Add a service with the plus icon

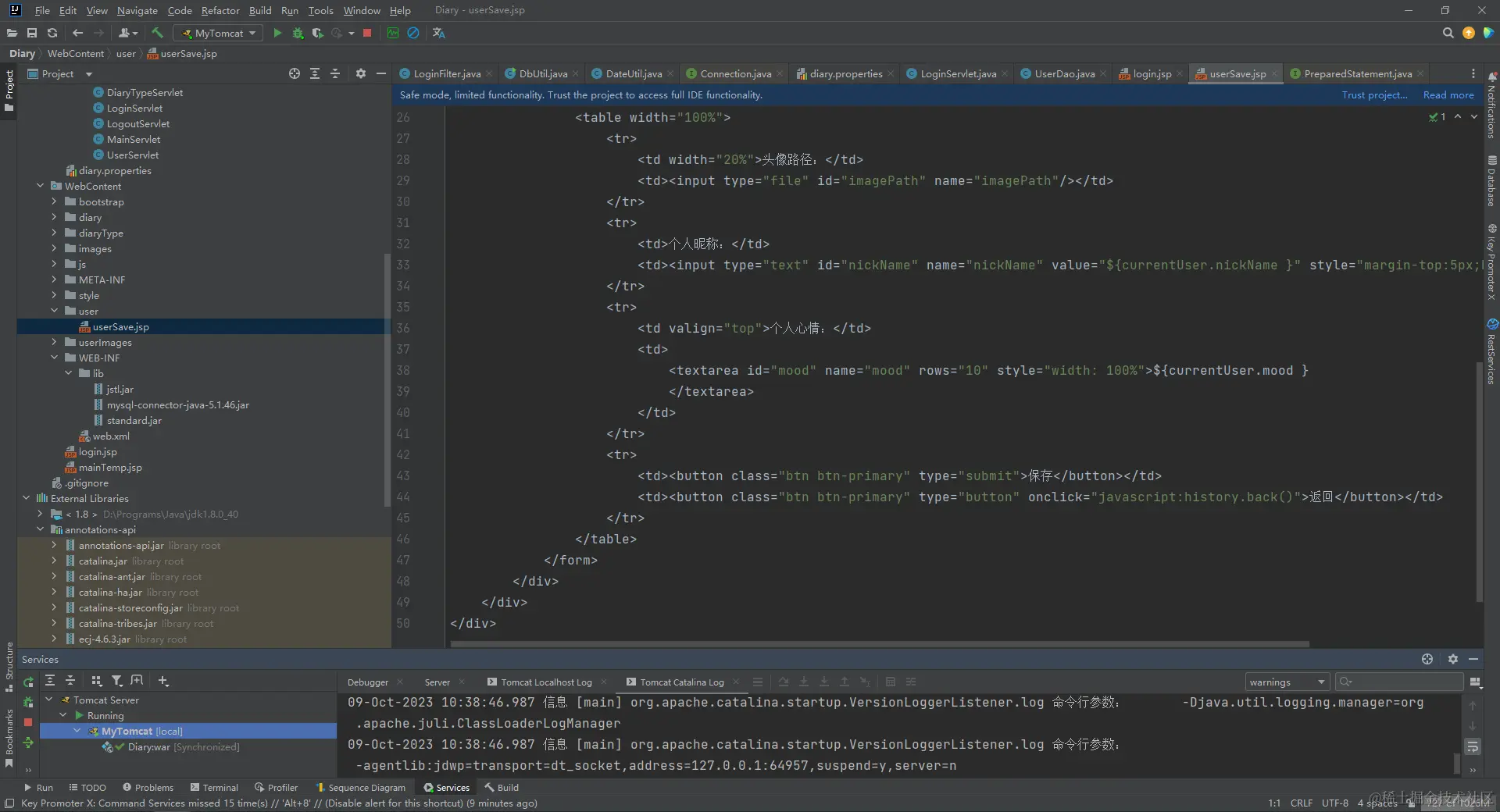click(x=163, y=681)
